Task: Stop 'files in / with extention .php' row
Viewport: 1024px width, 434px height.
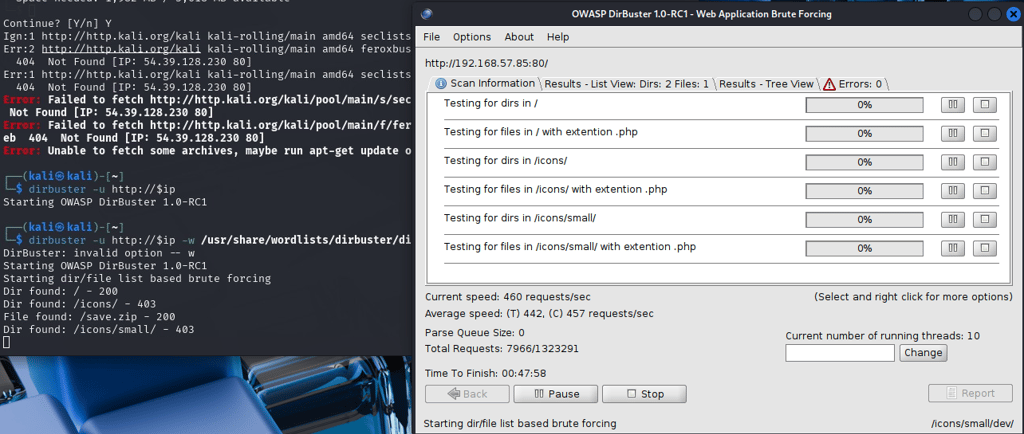Action: pos(985,133)
